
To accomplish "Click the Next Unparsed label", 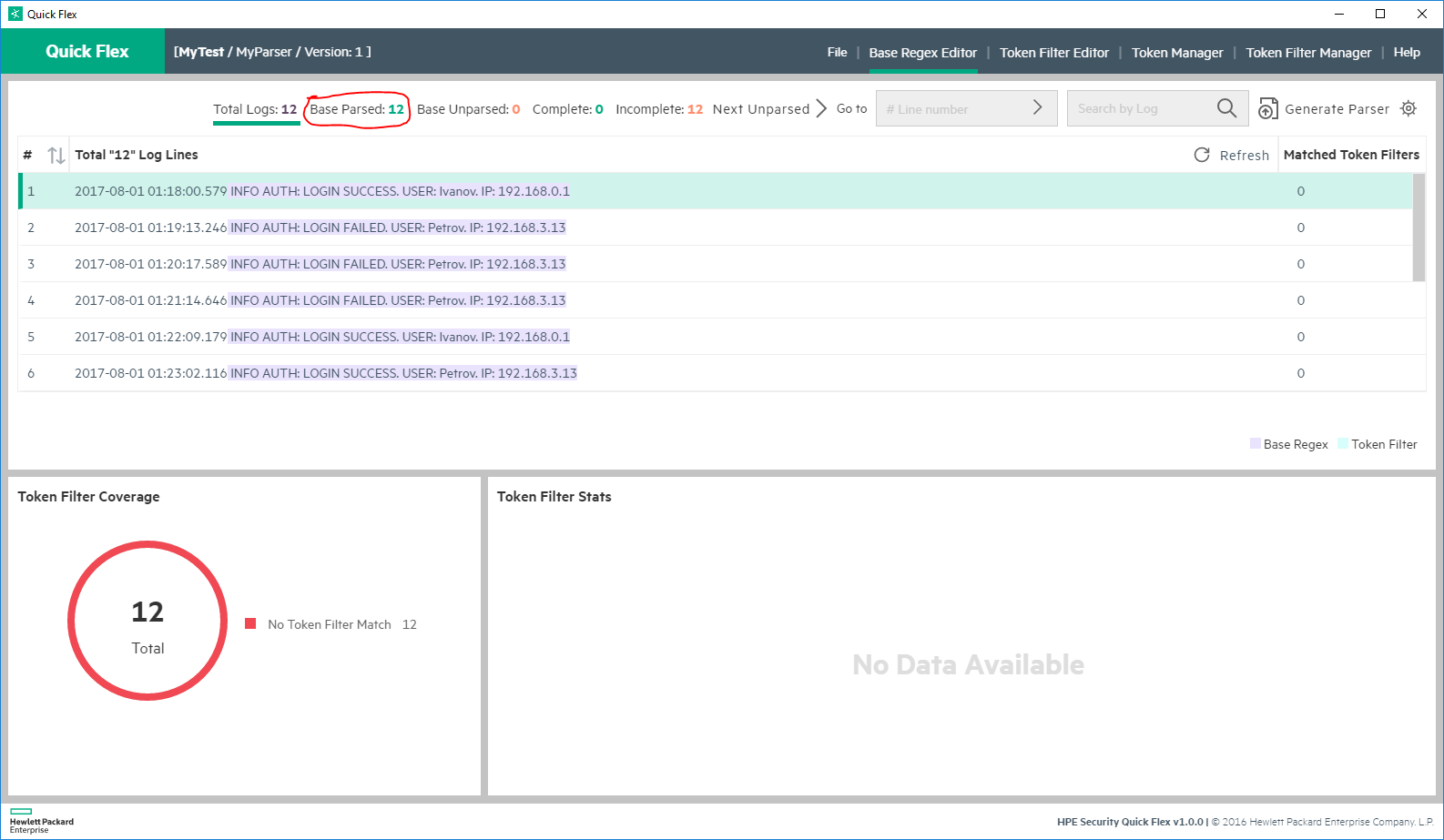I will click(x=760, y=109).
